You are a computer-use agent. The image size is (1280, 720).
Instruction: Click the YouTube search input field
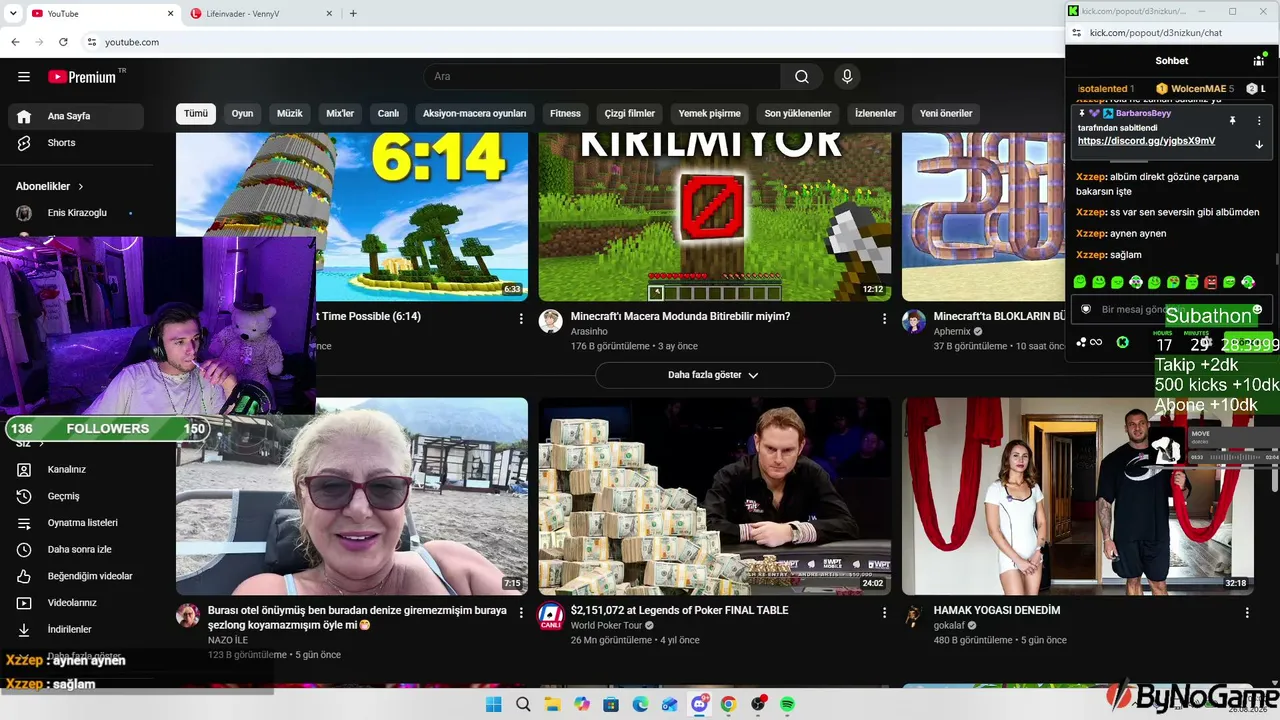click(x=602, y=77)
